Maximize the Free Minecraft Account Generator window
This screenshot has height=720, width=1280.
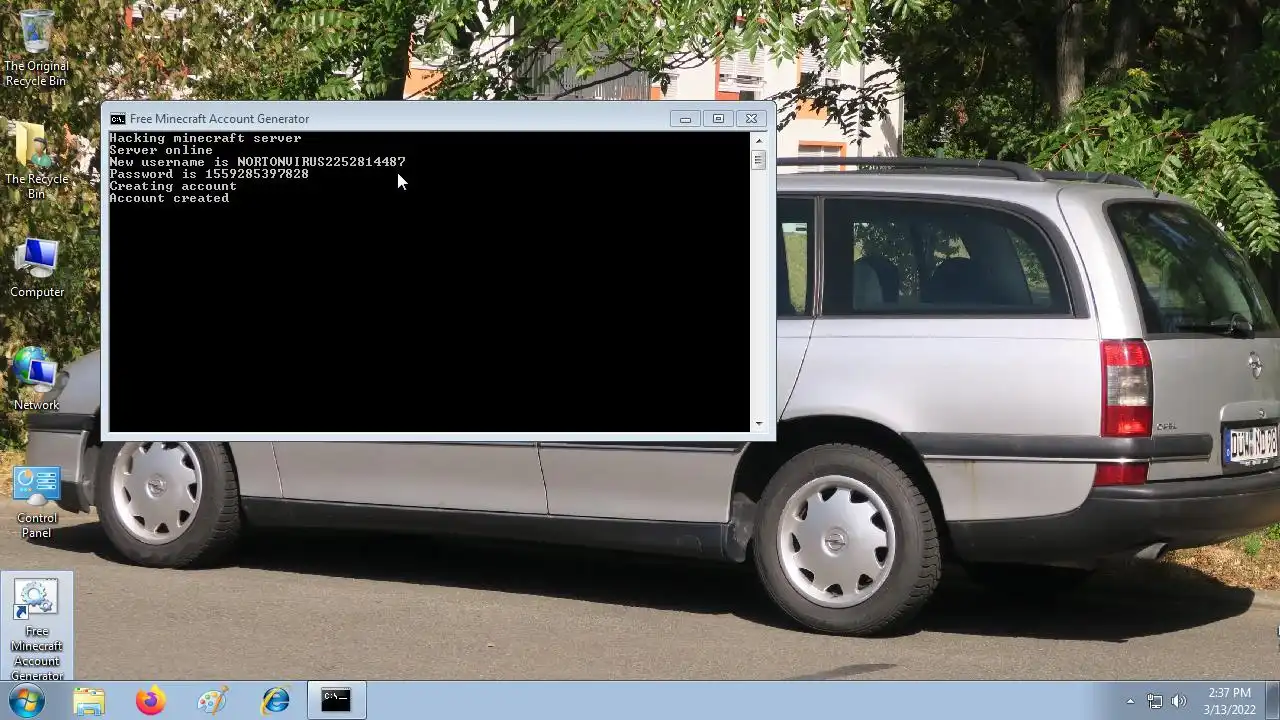(718, 119)
